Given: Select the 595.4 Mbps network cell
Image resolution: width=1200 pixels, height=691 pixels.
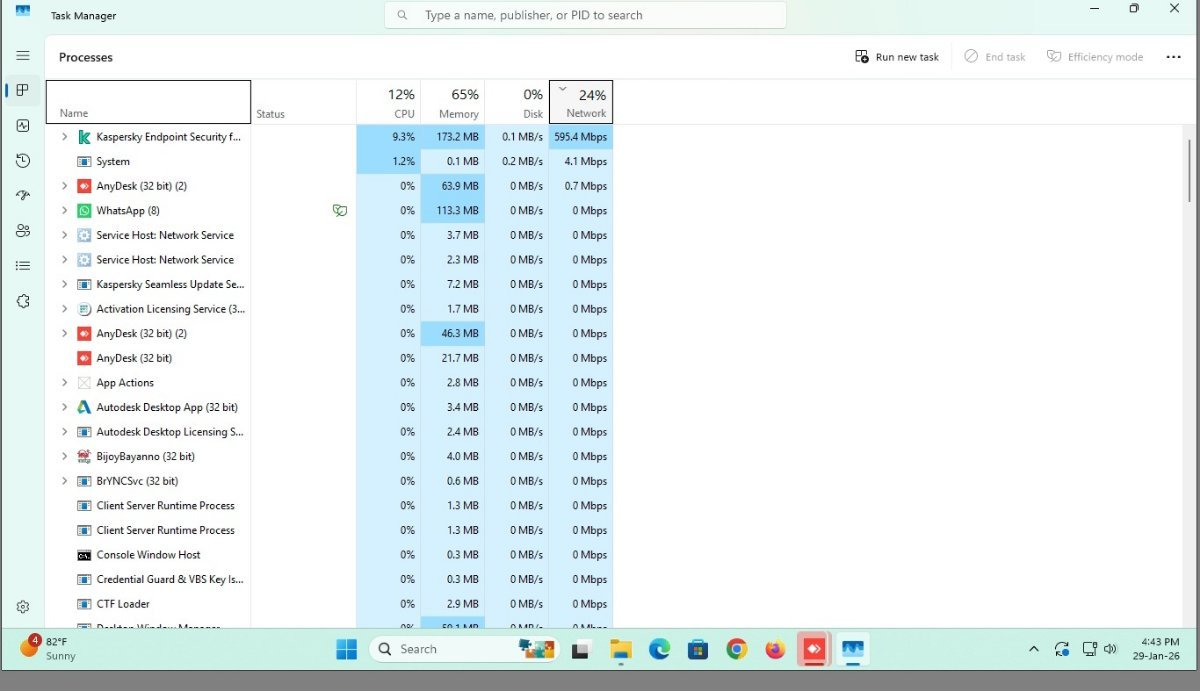Looking at the screenshot, I should coord(581,137).
